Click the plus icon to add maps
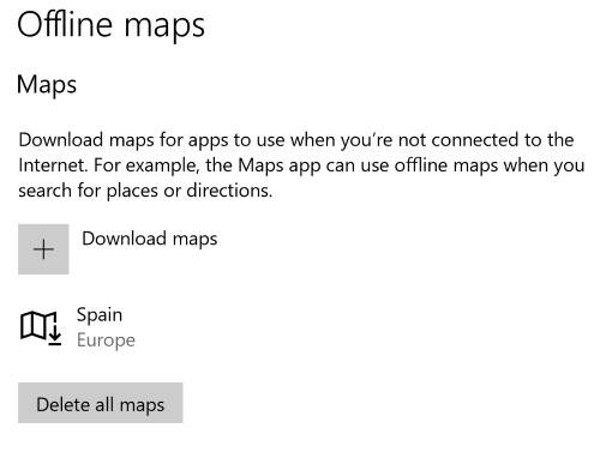600x452 pixels. click(x=43, y=249)
